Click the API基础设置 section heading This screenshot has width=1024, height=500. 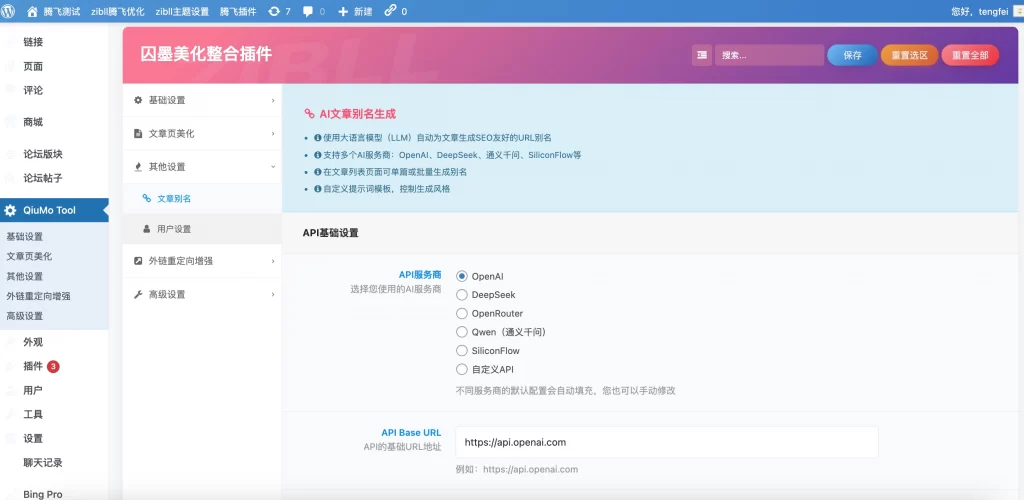point(330,232)
